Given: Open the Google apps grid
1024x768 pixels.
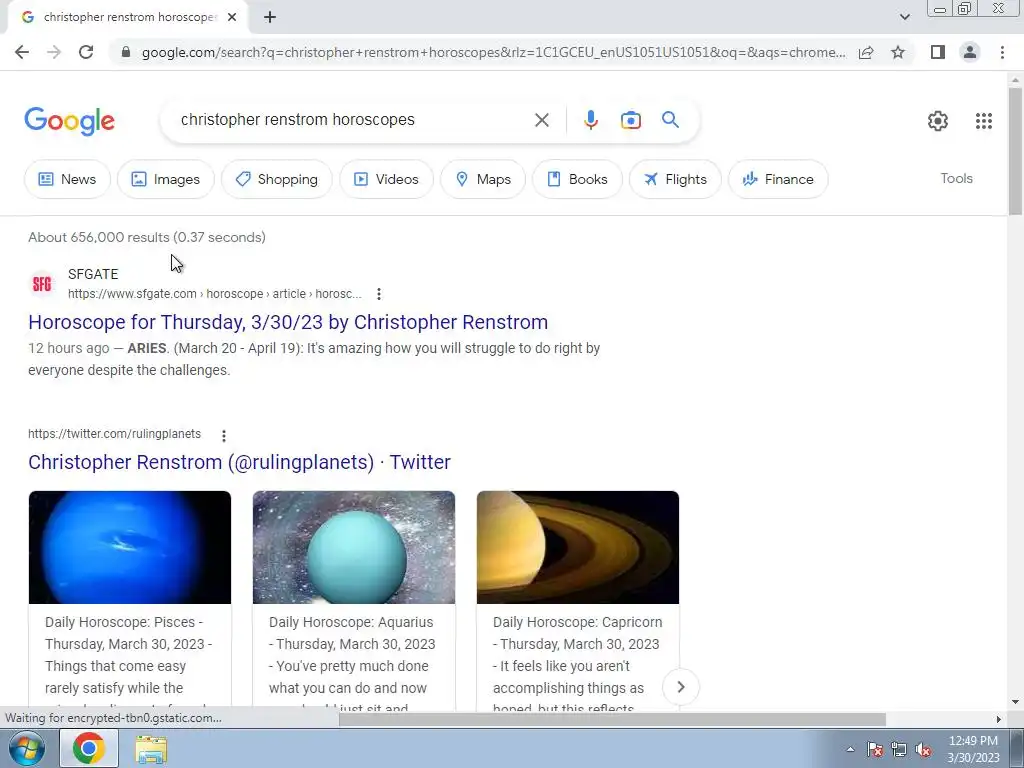Looking at the screenshot, I should (984, 121).
